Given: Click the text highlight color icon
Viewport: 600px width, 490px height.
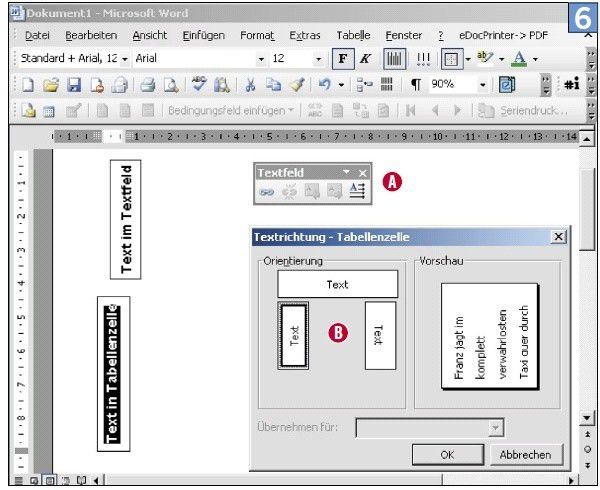Looking at the screenshot, I should tap(485, 58).
